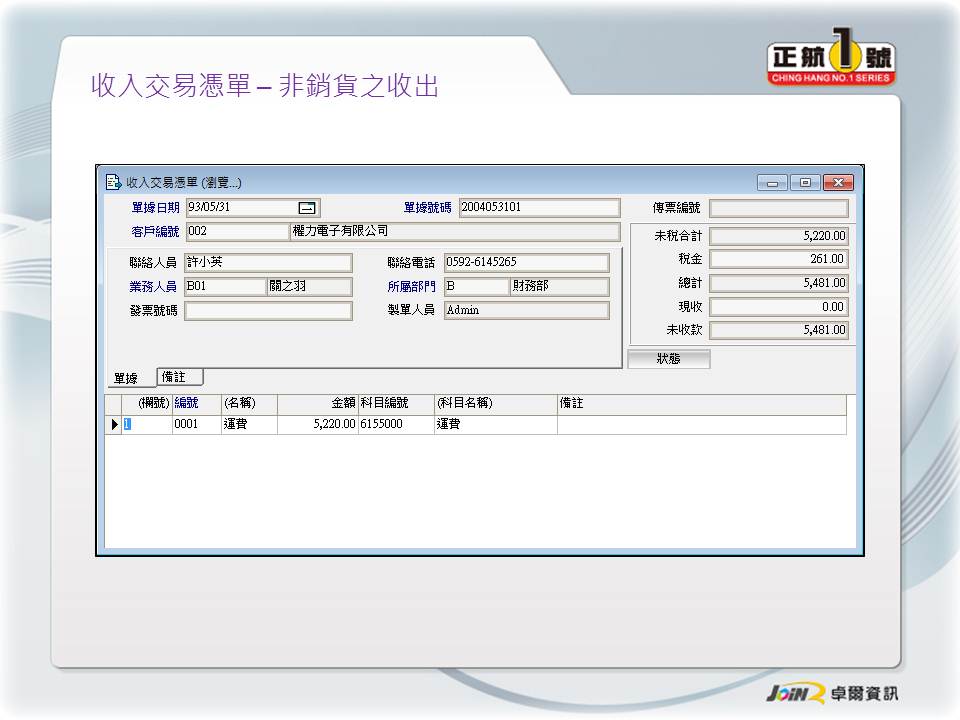This screenshot has height=720, width=960.
Task: Minimize the 收入交易憑單 window
Action: 772,183
